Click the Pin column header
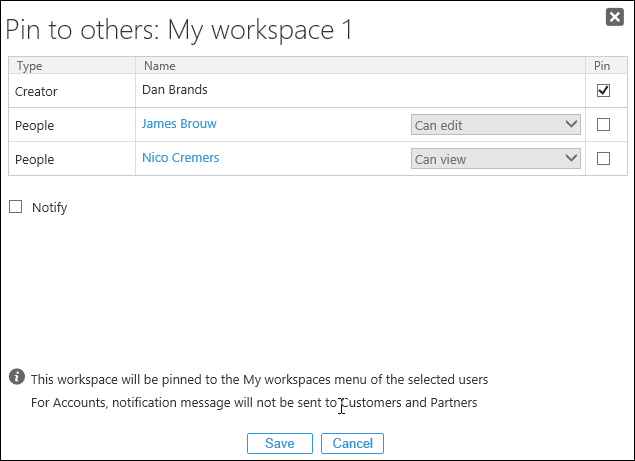 602,66
